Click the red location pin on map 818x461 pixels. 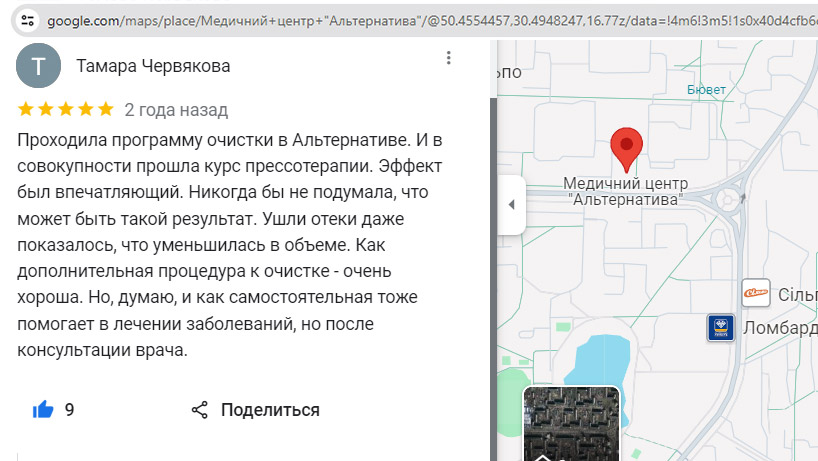[x=626, y=149]
